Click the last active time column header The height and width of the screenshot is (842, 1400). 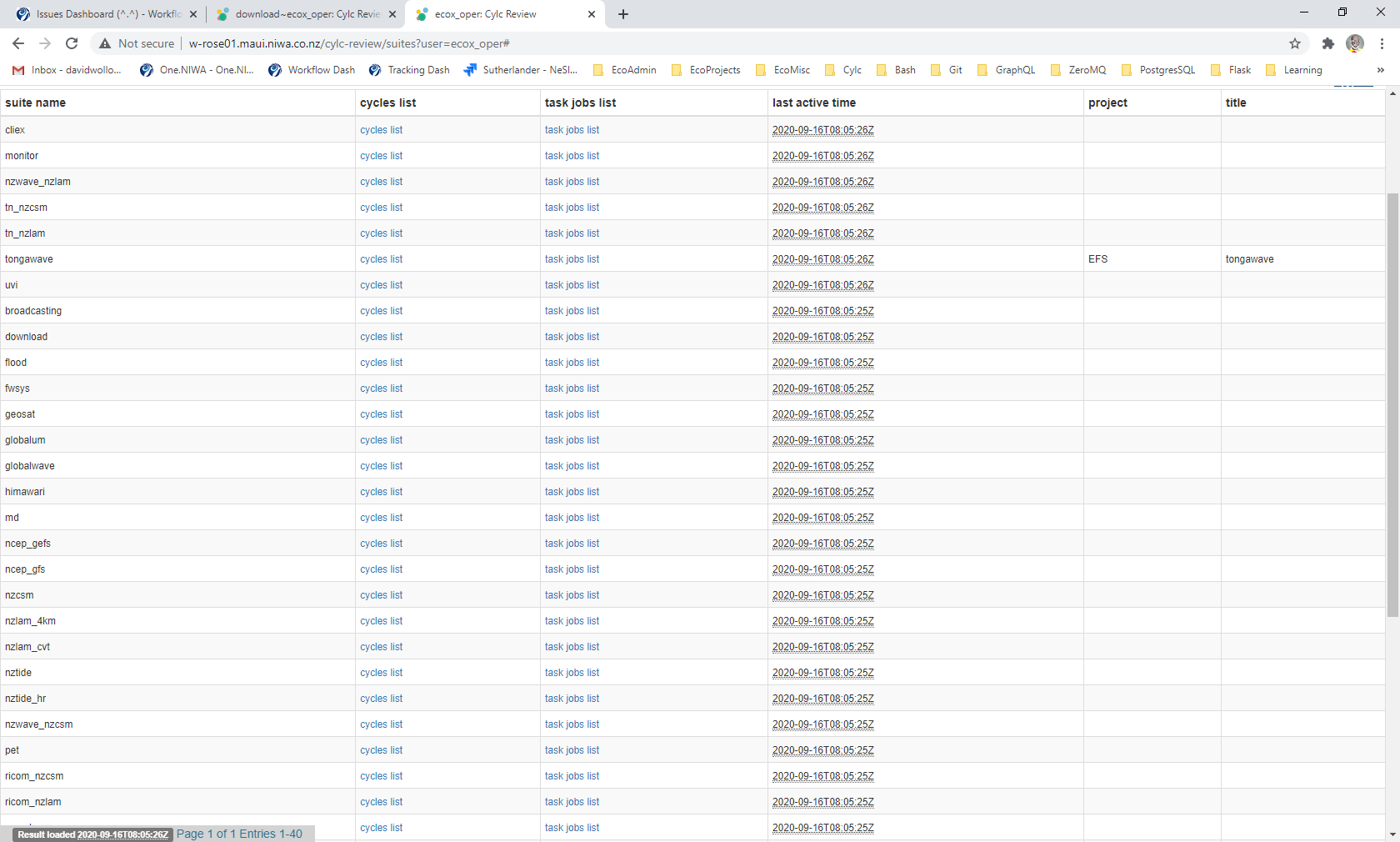pos(813,103)
